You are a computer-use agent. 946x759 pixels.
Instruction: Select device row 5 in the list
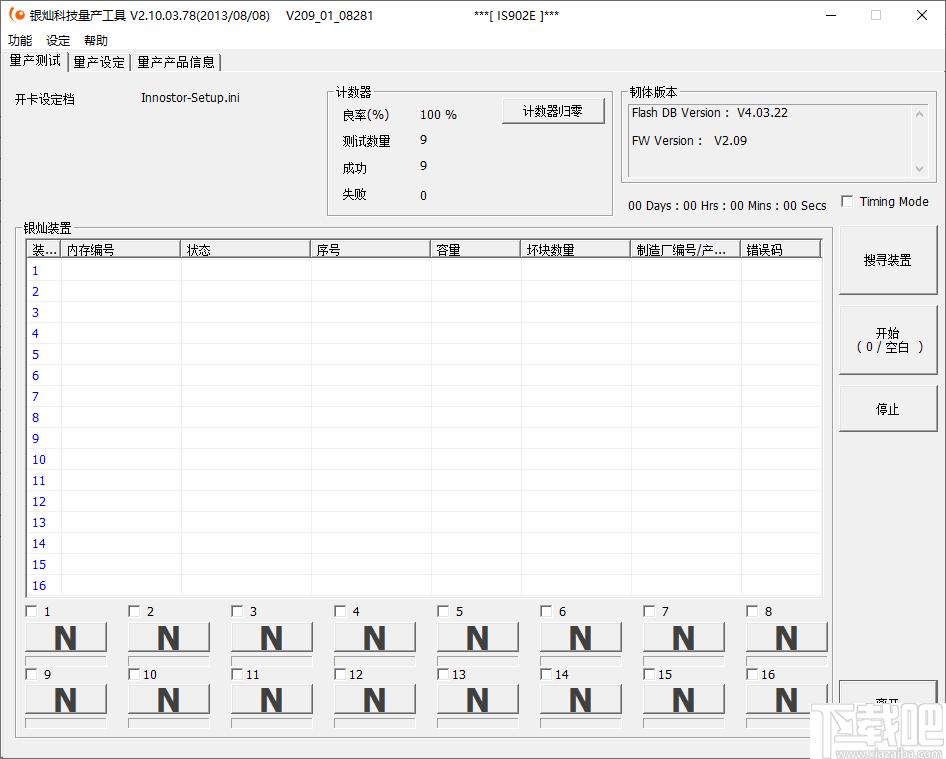pos(424,354)
